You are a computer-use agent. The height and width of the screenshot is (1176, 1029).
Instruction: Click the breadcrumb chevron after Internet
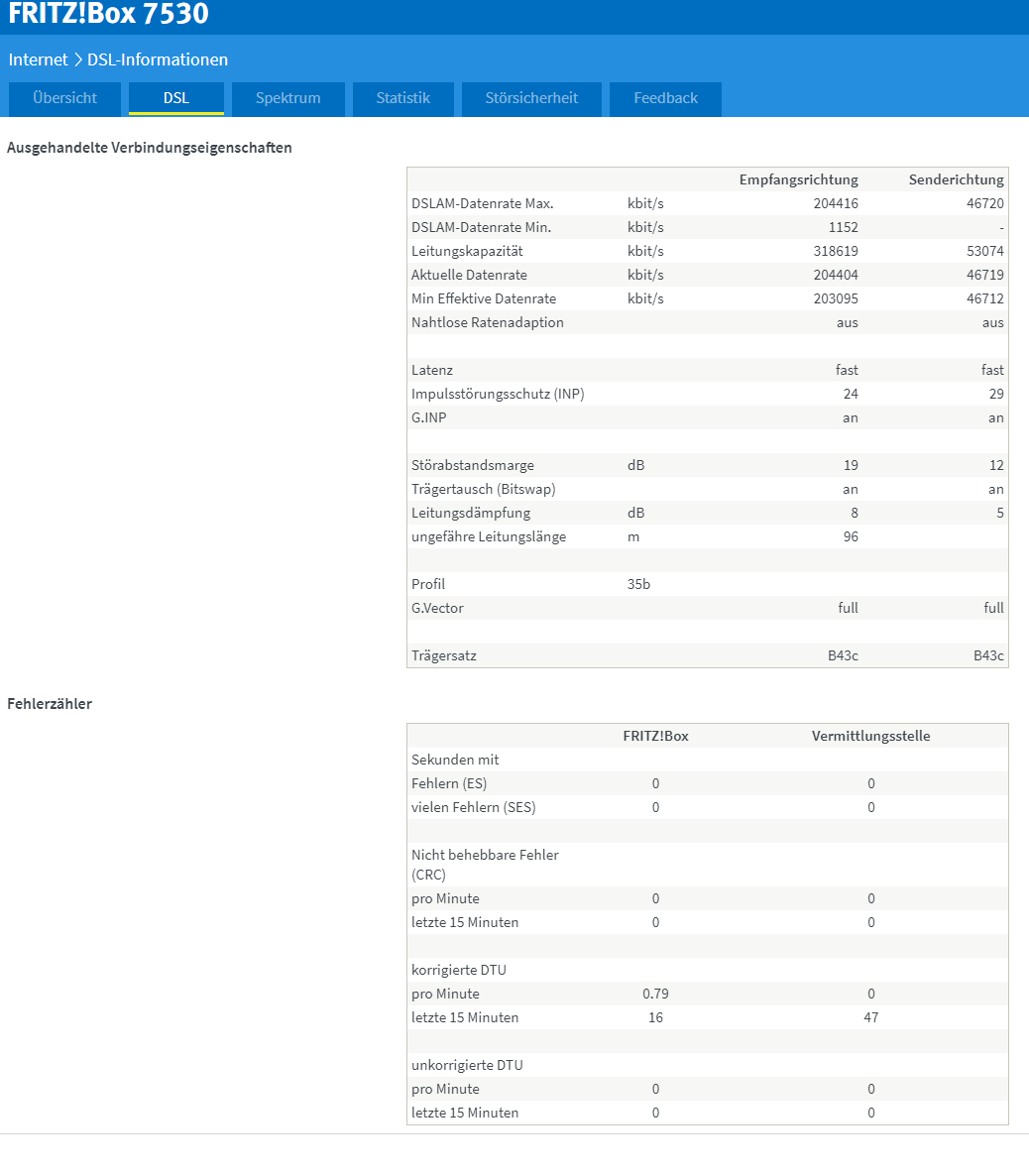pyautogui.click(x=78, y=60)
